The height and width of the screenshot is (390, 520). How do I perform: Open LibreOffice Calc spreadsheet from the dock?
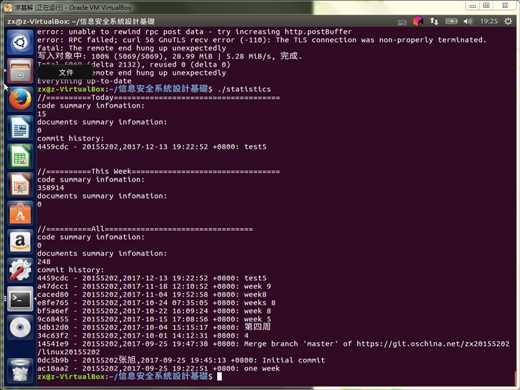[x=20, y=157]
